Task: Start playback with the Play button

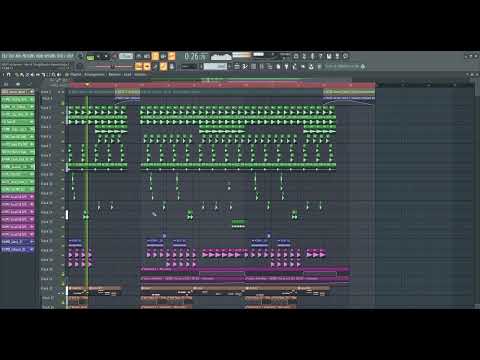Action: [98, 56]
